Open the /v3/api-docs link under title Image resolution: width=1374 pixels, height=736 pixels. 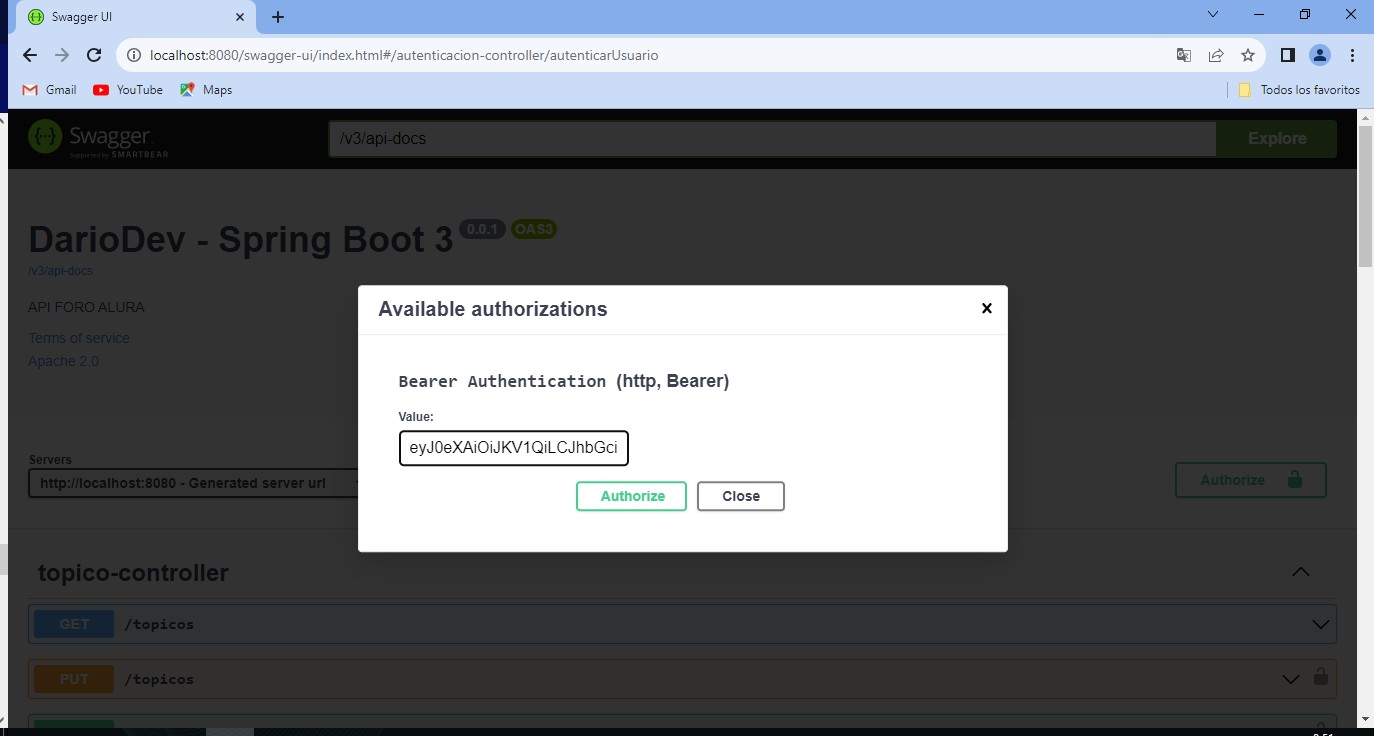pyautogui.click(x=60, y=271)
